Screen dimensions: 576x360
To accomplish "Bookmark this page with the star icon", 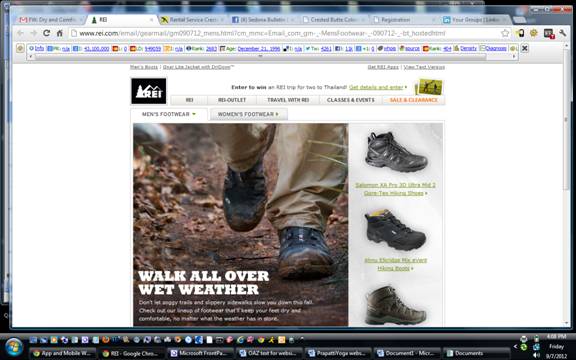I will (505, 33).
